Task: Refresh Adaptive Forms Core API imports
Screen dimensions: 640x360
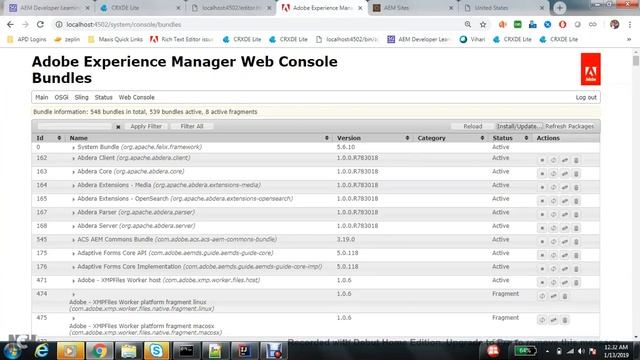Action: (x=553, y=256)
